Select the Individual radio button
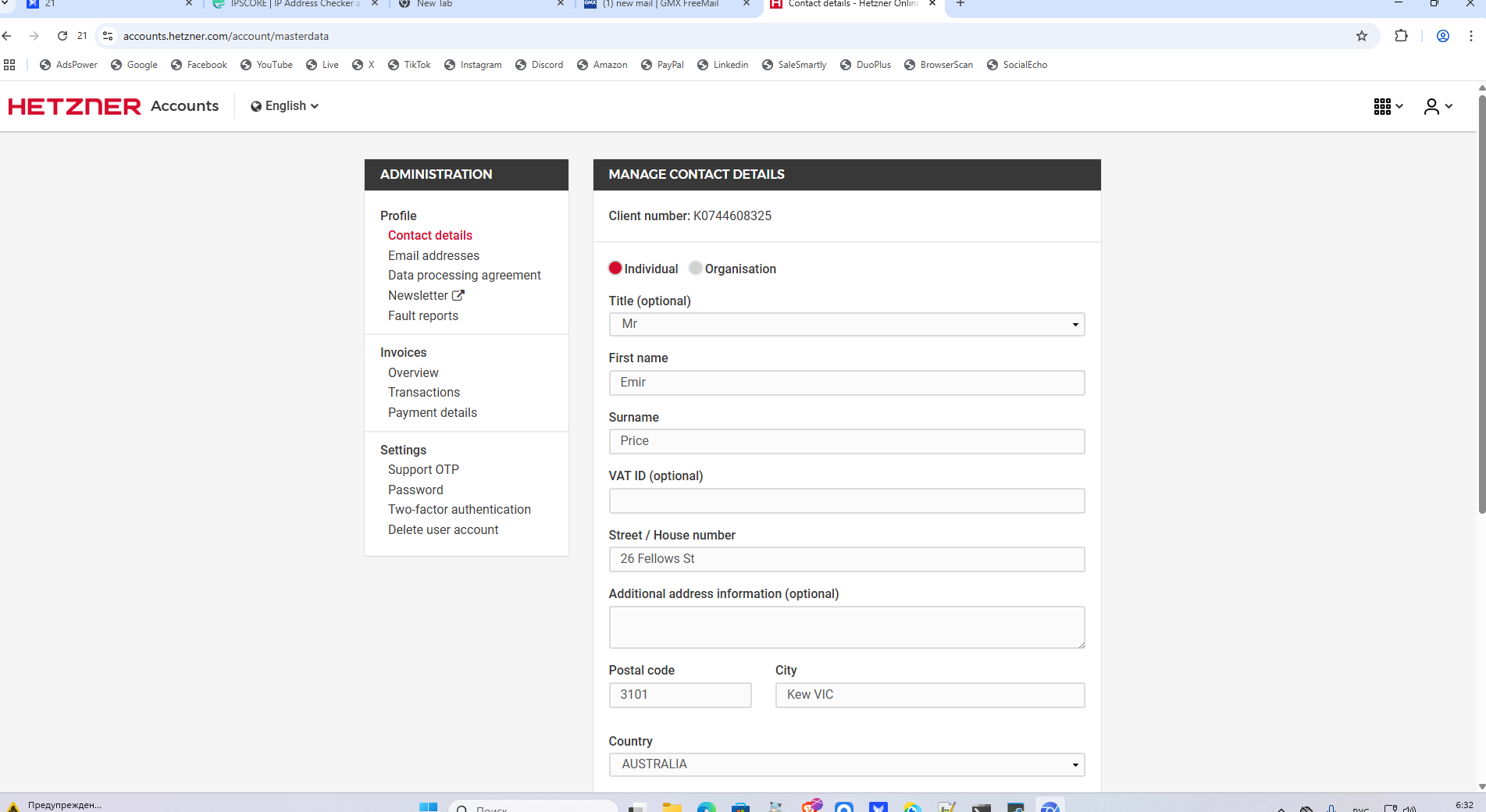Screen dimensions: 1486x812 (x=615, y=269)
